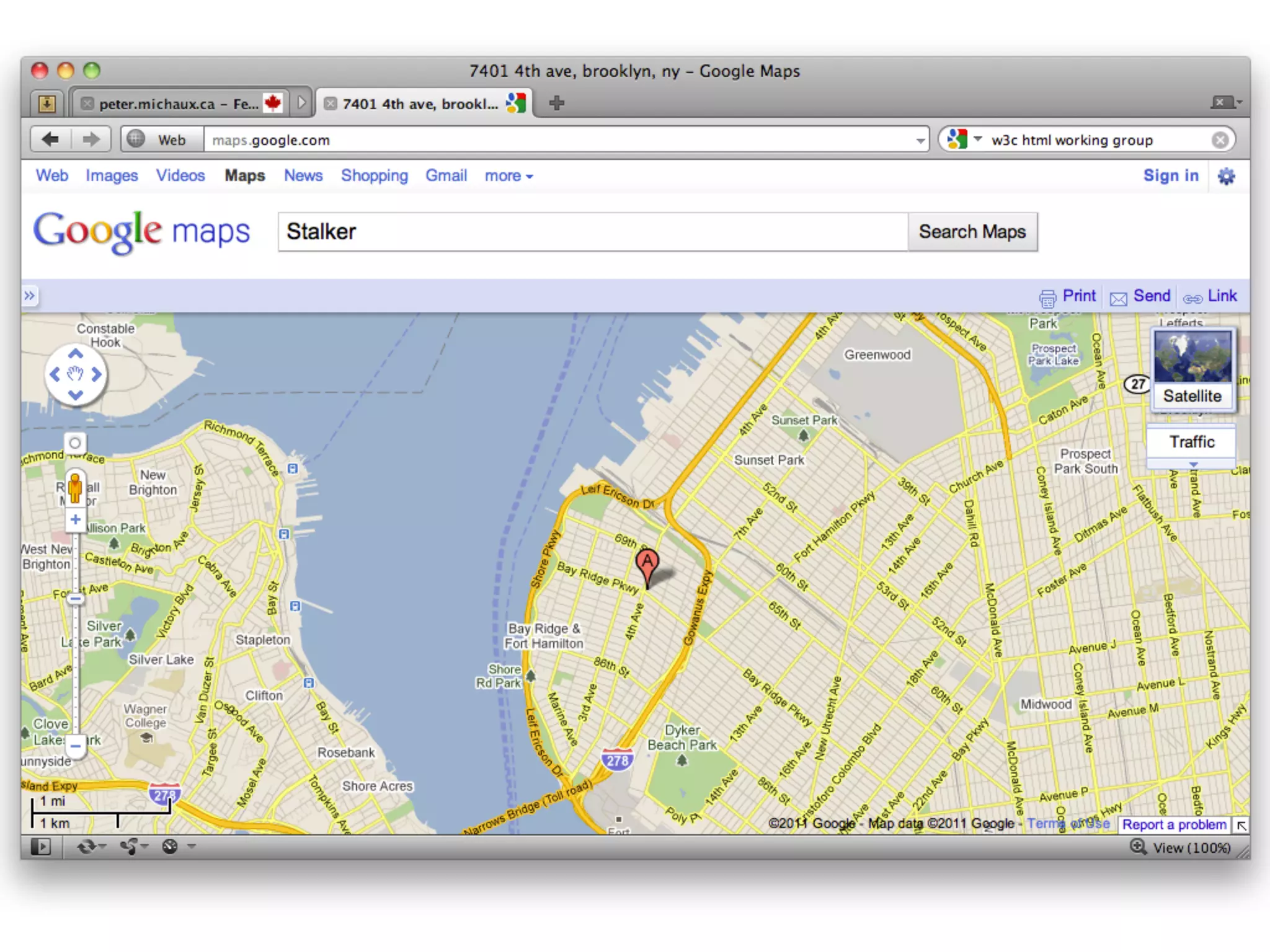1270x952 pixels.
Task: Open the address bar dropdown arrow
Action: (920, 141)
